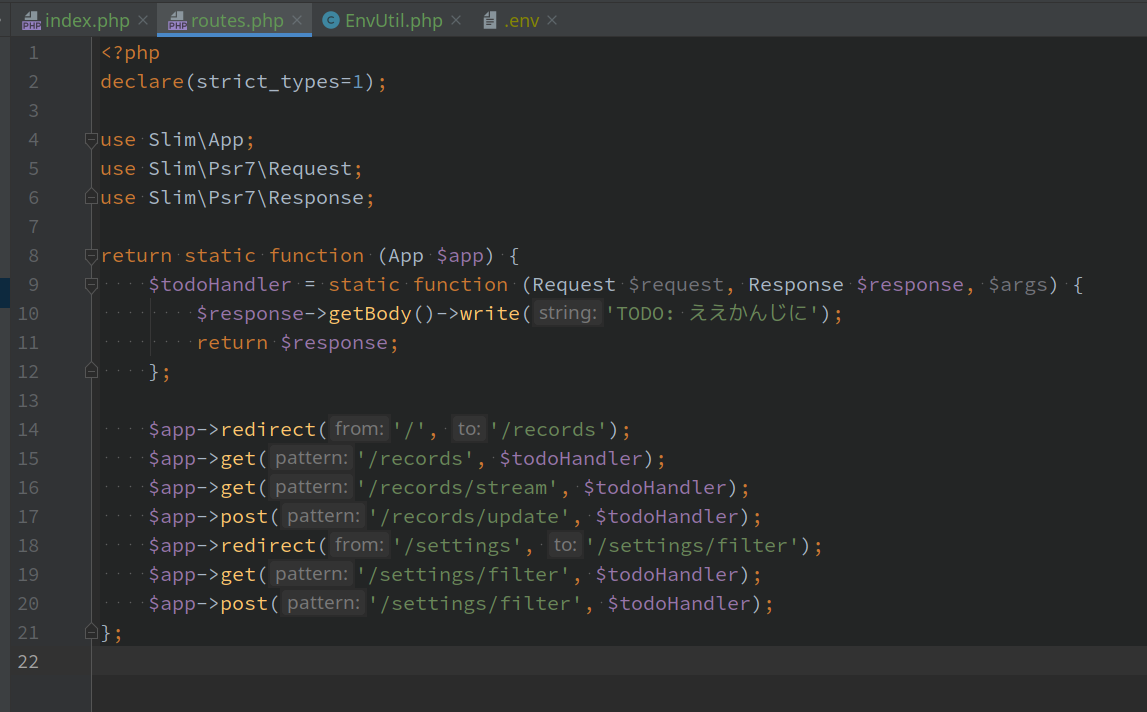Close the index.php editor tab
The width and height of the screenshot is (1147, 712).
[143, 21]
